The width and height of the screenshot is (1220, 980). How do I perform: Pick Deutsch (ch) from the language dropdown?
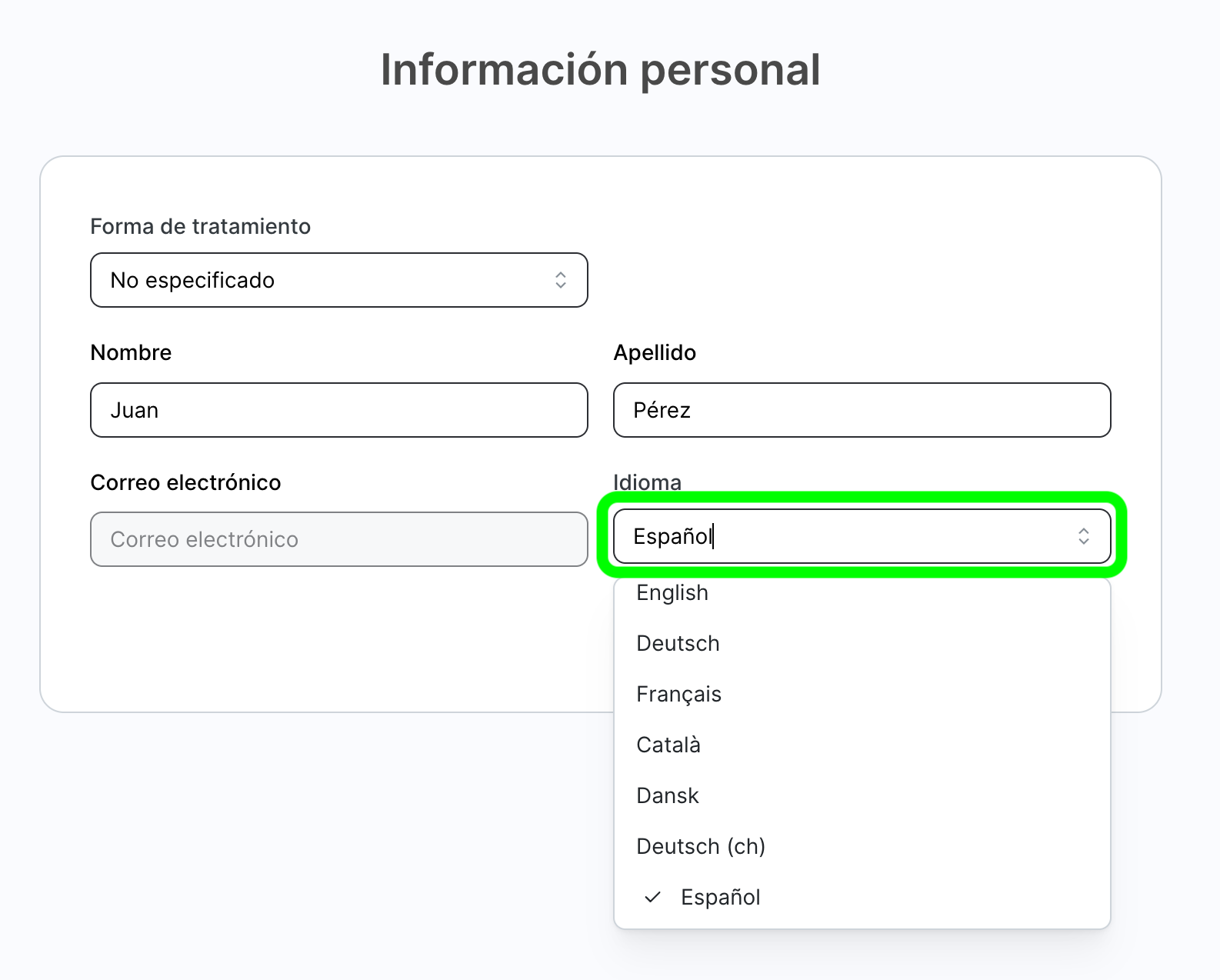862,847
